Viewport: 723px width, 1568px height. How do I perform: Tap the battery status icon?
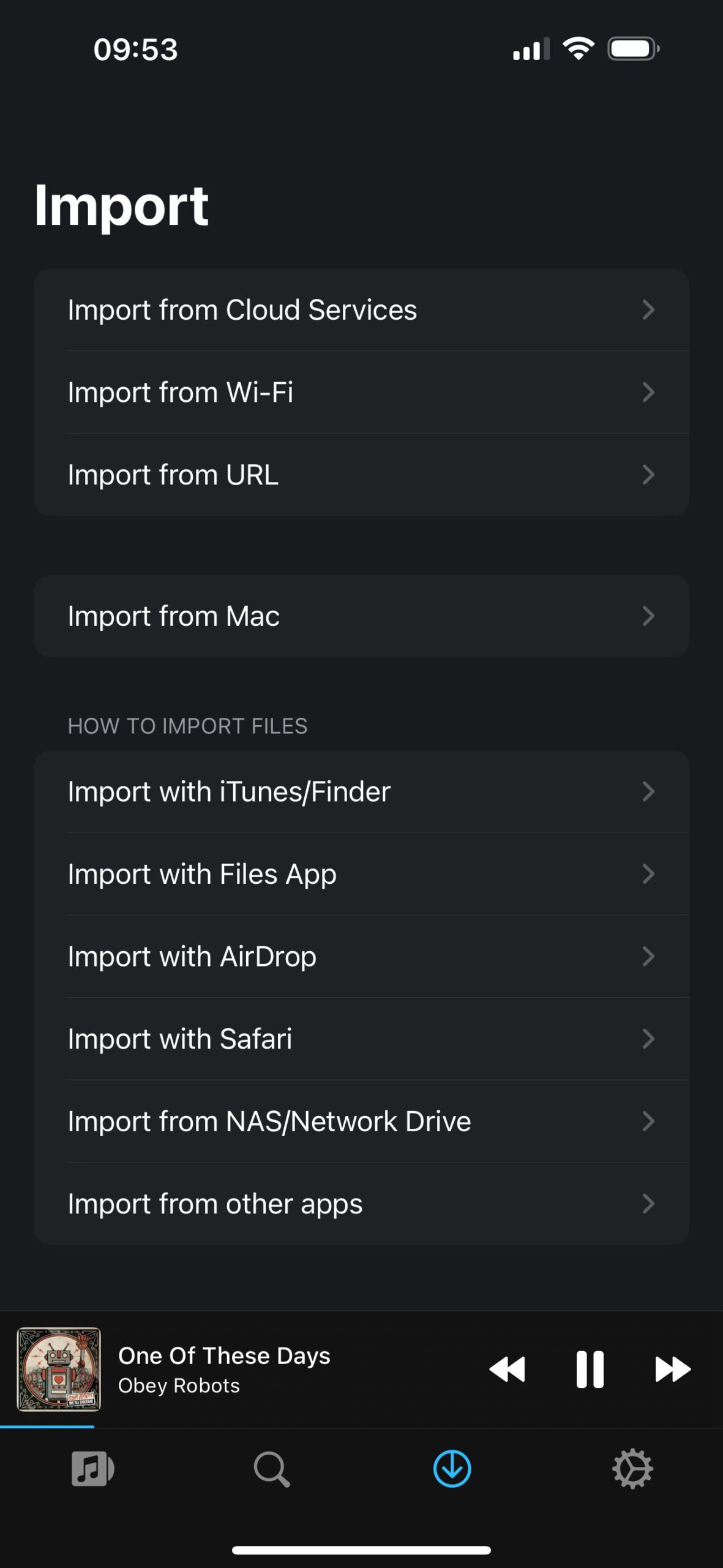click(633, 49)
